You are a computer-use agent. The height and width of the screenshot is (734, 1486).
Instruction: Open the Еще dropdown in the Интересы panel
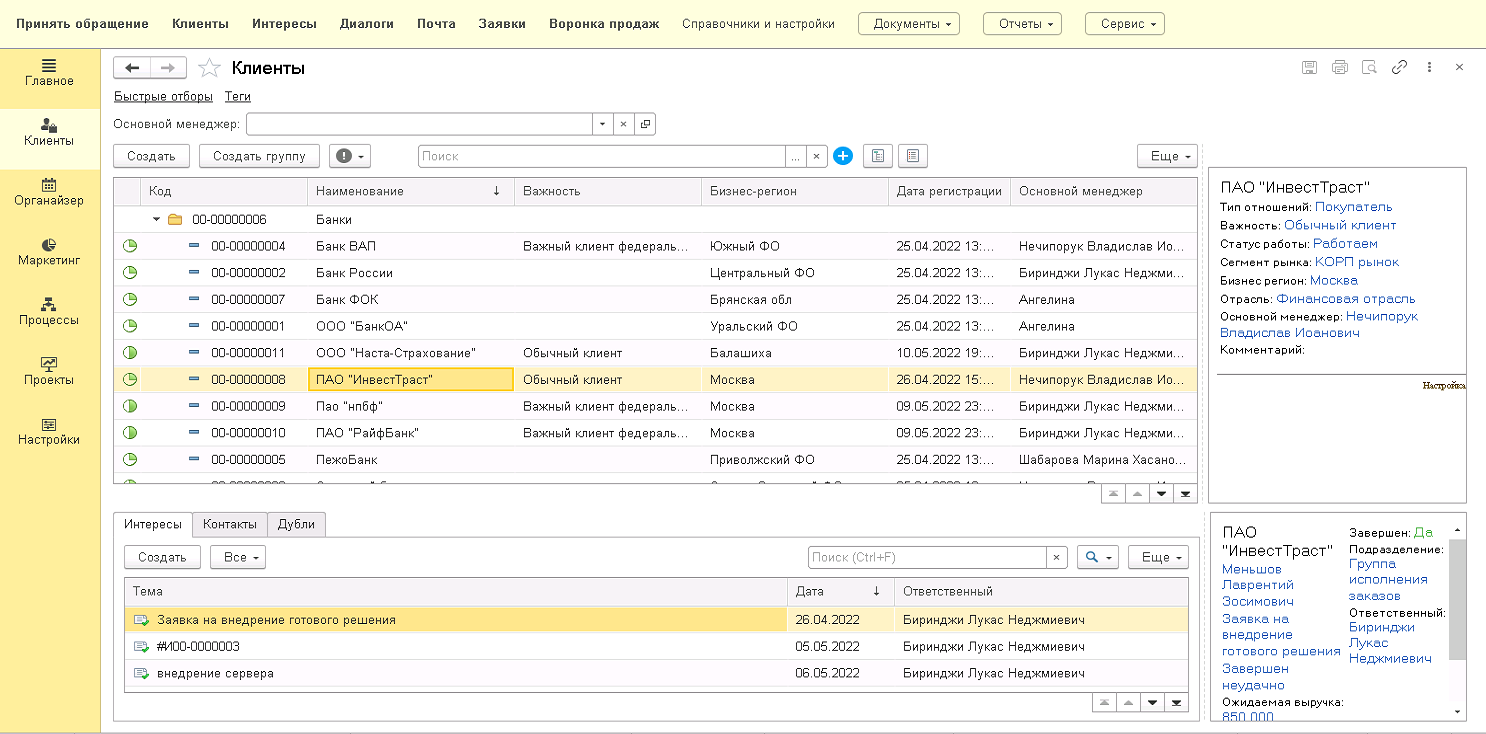[1158, 557]
